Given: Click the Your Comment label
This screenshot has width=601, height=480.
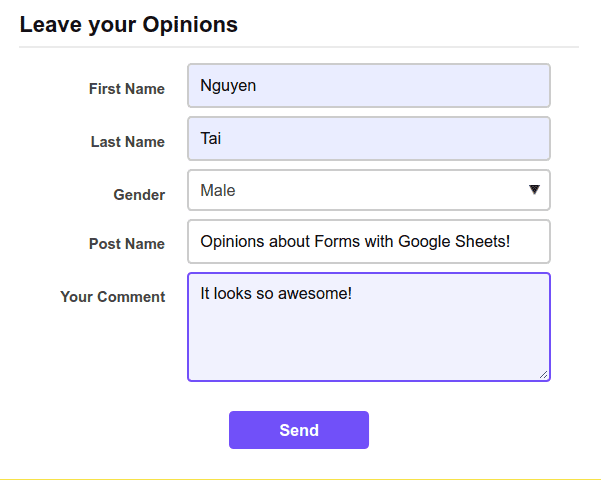Looking at the screenshot, I should coord(113,297).
